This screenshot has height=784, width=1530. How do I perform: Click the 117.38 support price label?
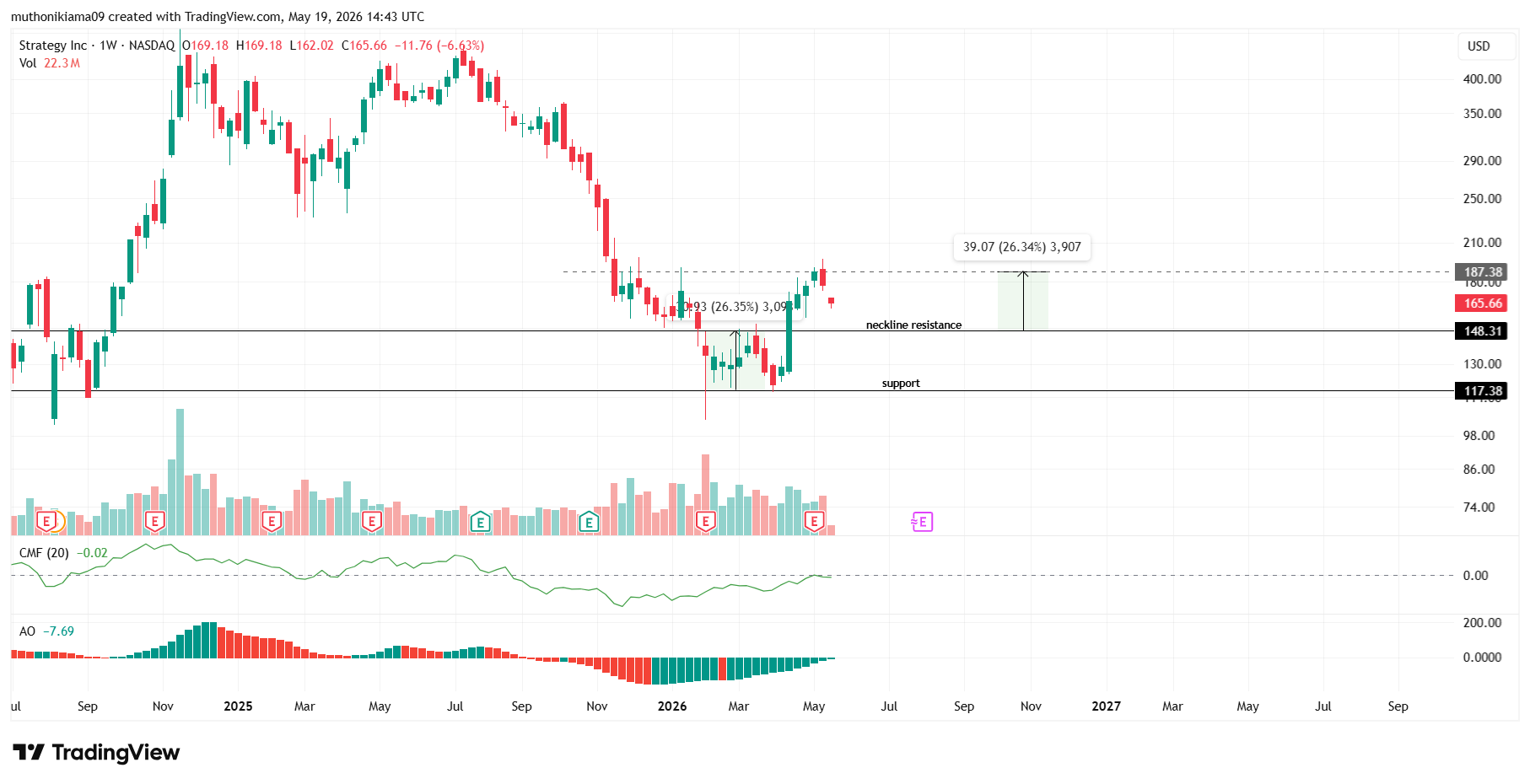(1483, 391)
